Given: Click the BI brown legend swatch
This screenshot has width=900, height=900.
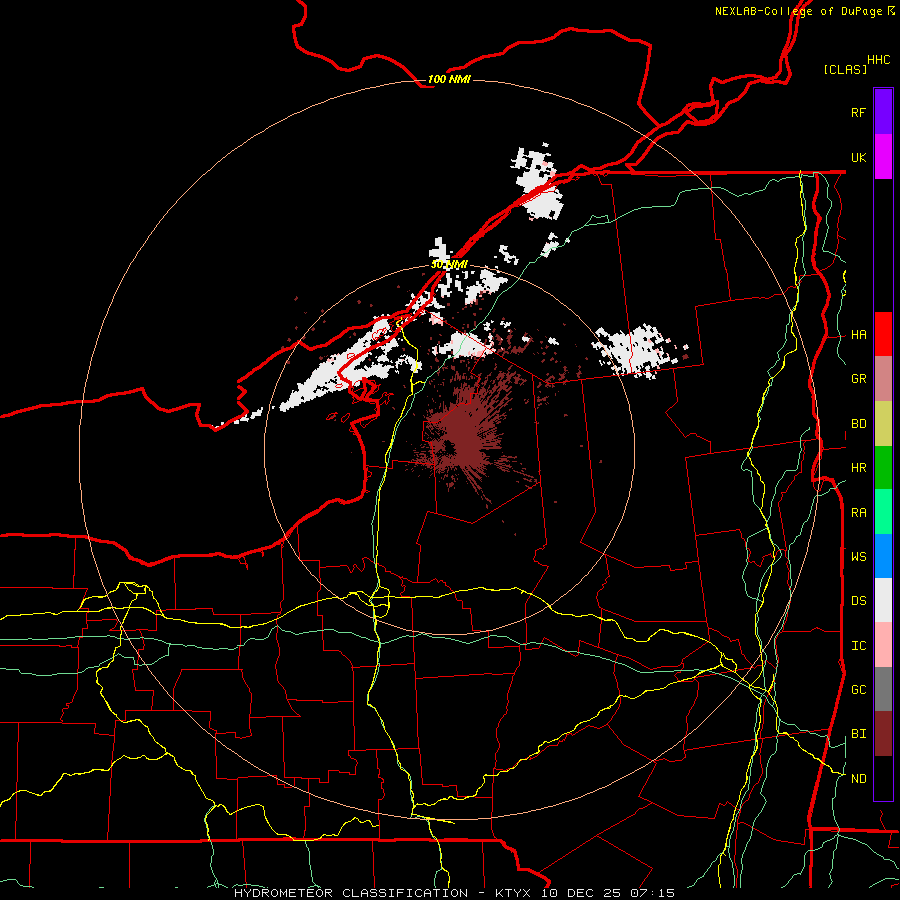Looking at the screenshot, I should pyautogui.click(x=883, y=734).
